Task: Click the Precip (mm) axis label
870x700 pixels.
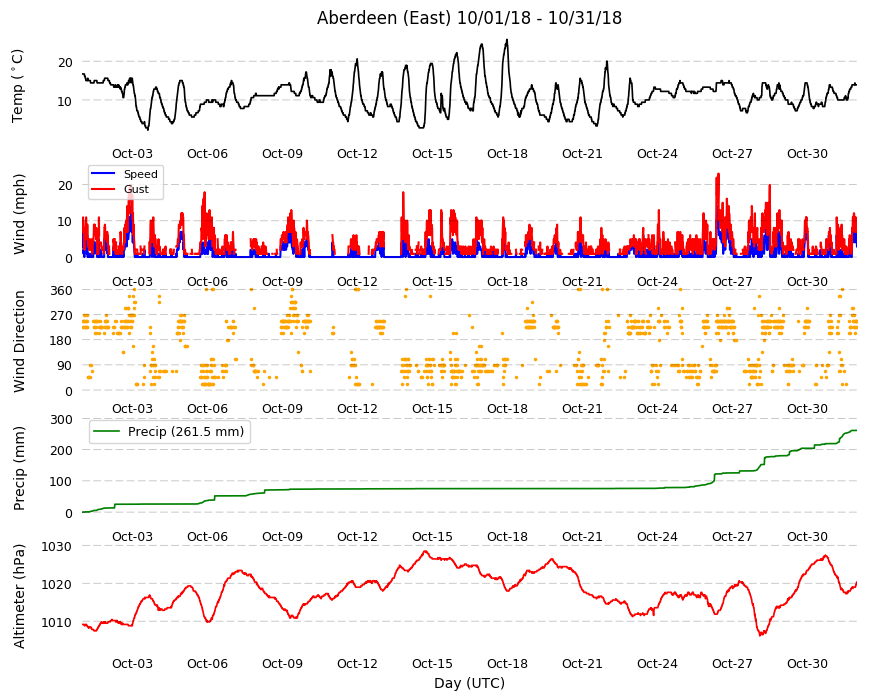Action: (x=19, y=468)
